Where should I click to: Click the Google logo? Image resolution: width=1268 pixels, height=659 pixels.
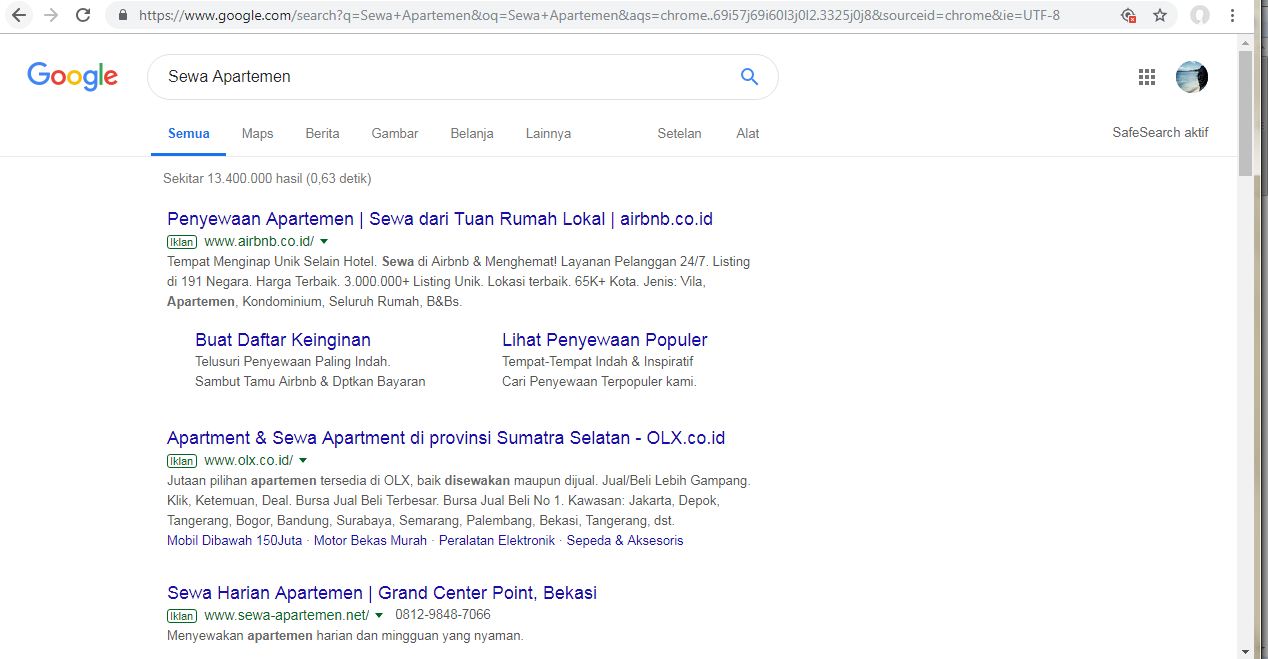[72, 75]
